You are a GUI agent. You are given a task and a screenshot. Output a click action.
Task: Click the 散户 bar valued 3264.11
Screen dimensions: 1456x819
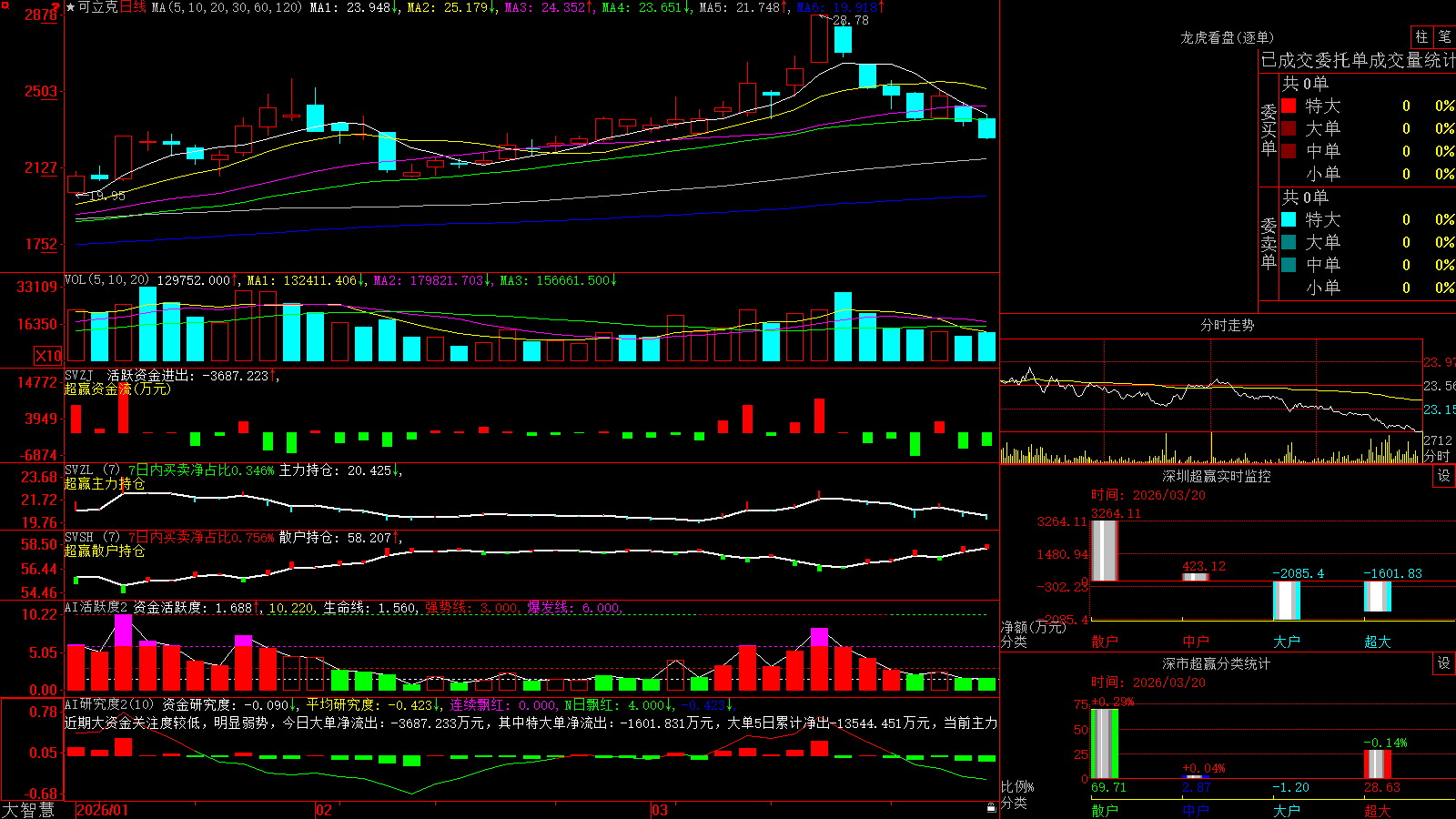[1105, 551]
